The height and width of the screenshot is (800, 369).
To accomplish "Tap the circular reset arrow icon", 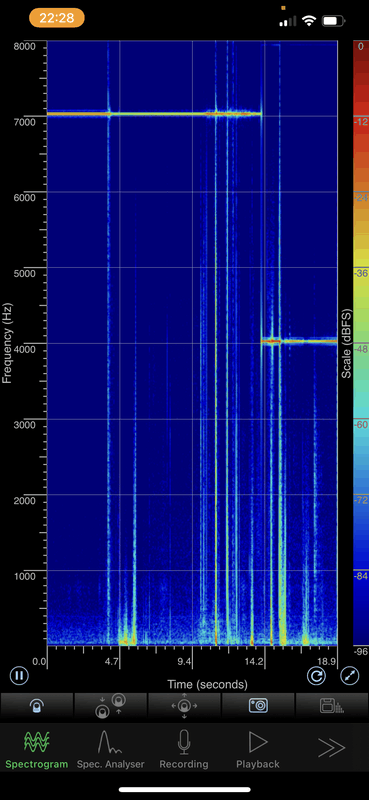I will point(316,676).
